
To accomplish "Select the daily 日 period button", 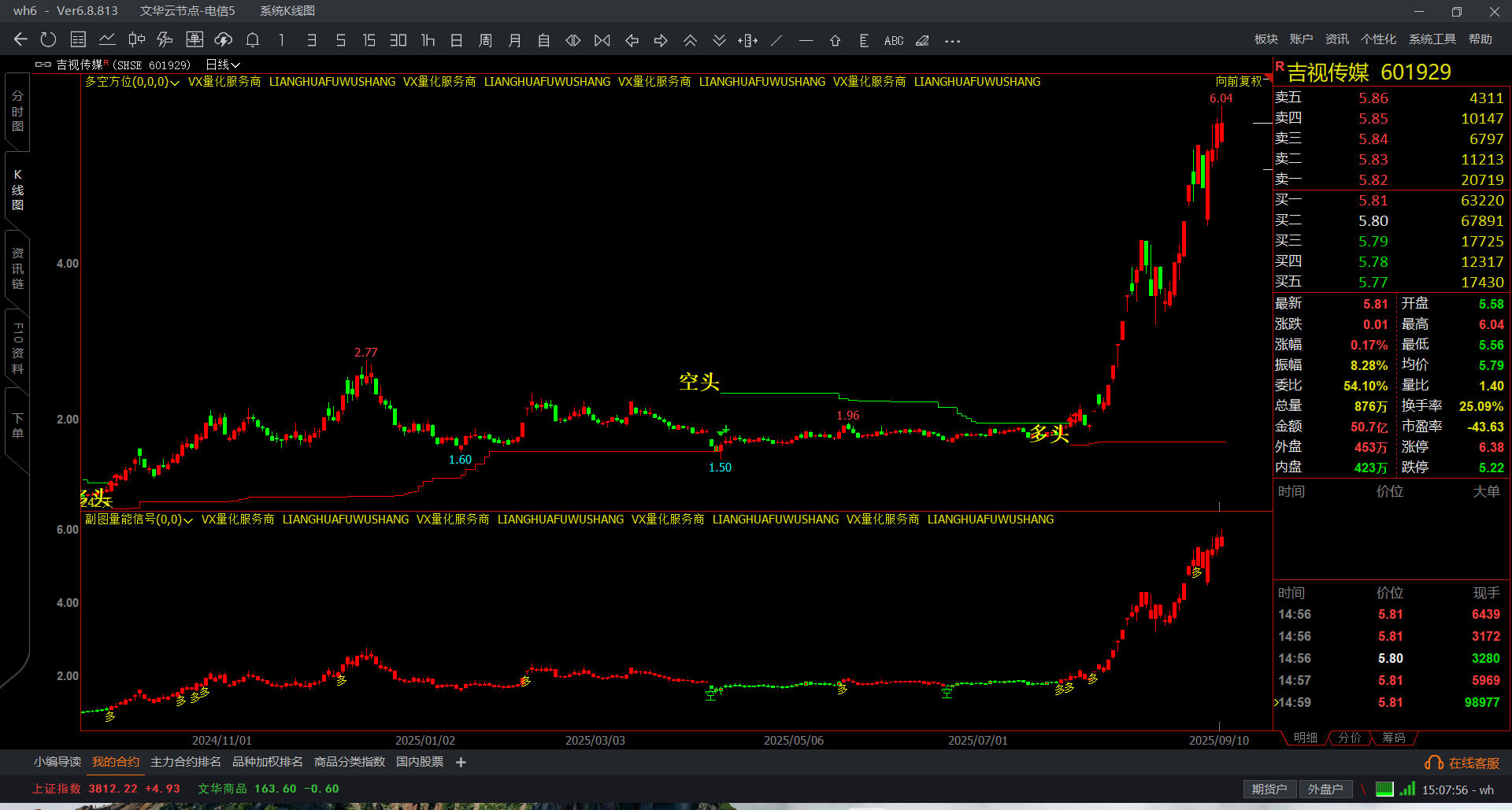I will (x=456, y=40).
